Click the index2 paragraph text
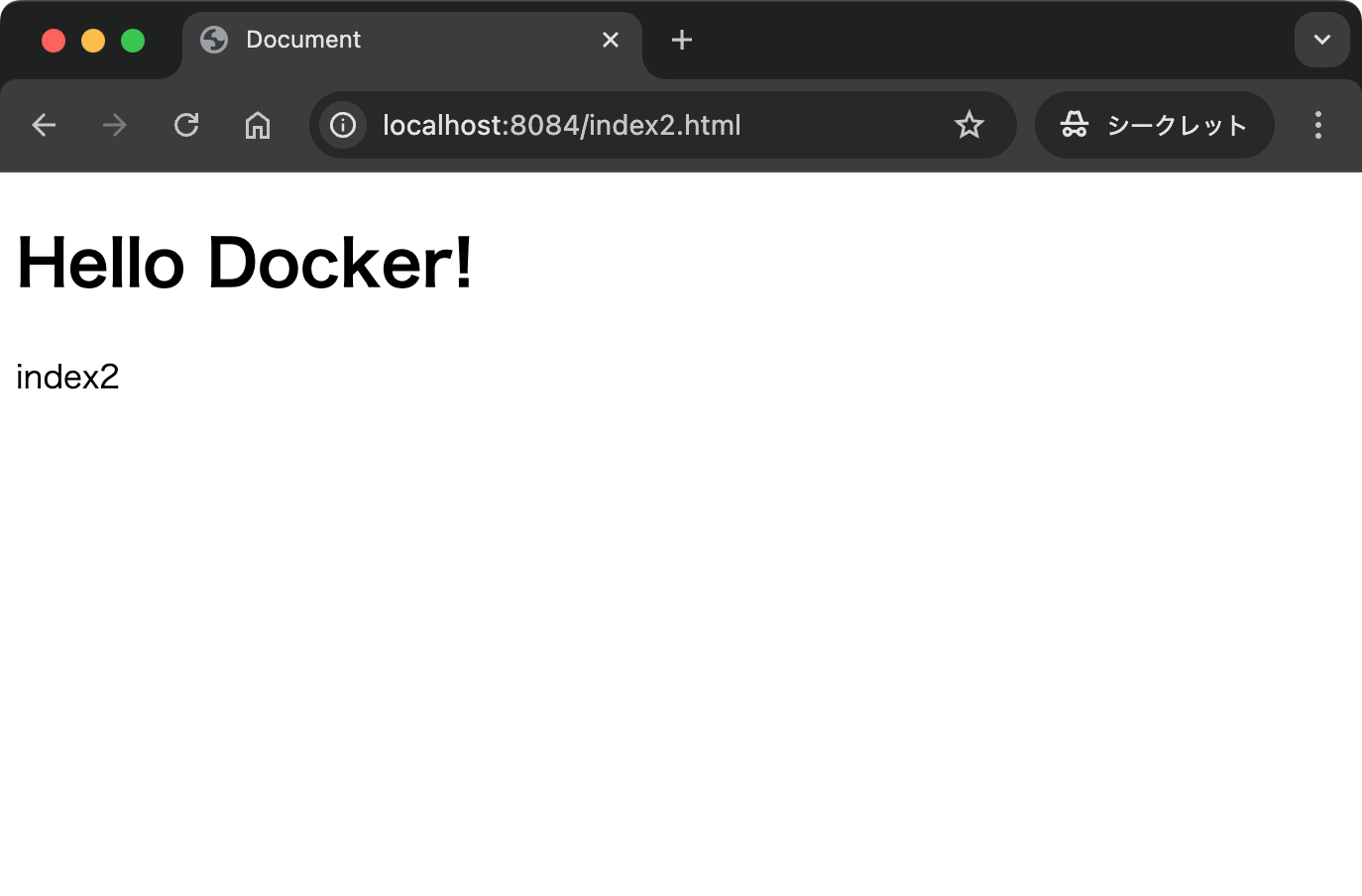Screen dimensions: 1362x896 67,377
